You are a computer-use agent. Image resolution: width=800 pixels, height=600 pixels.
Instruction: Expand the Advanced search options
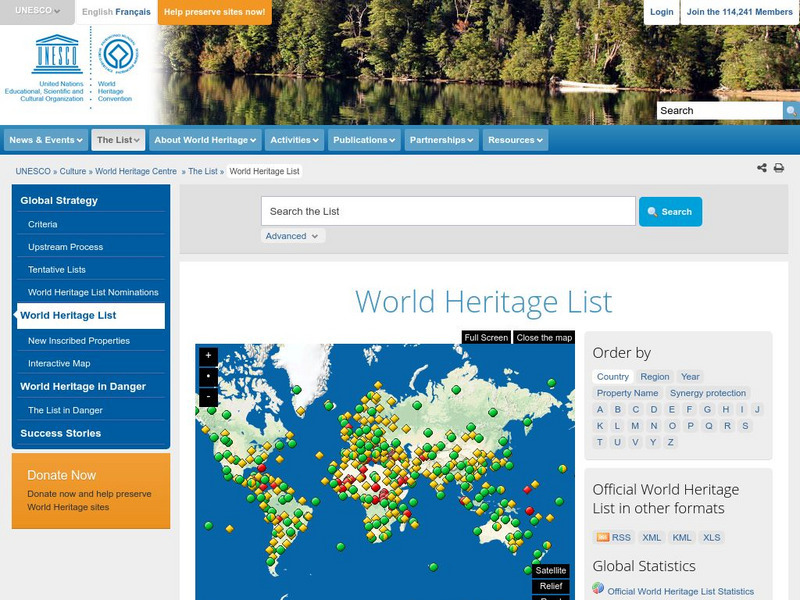292,236
